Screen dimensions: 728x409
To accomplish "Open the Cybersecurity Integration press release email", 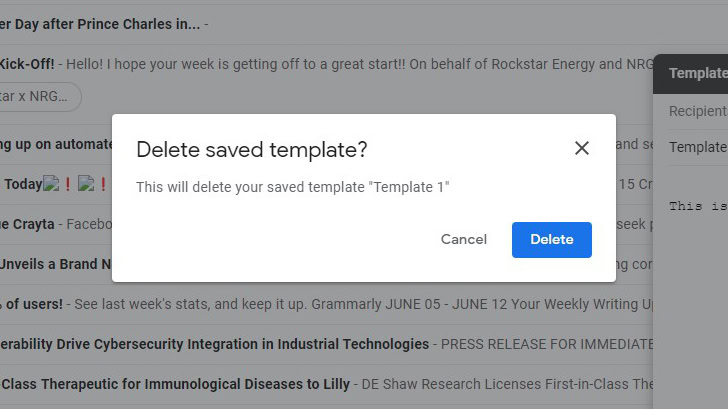I will point(300,344).
